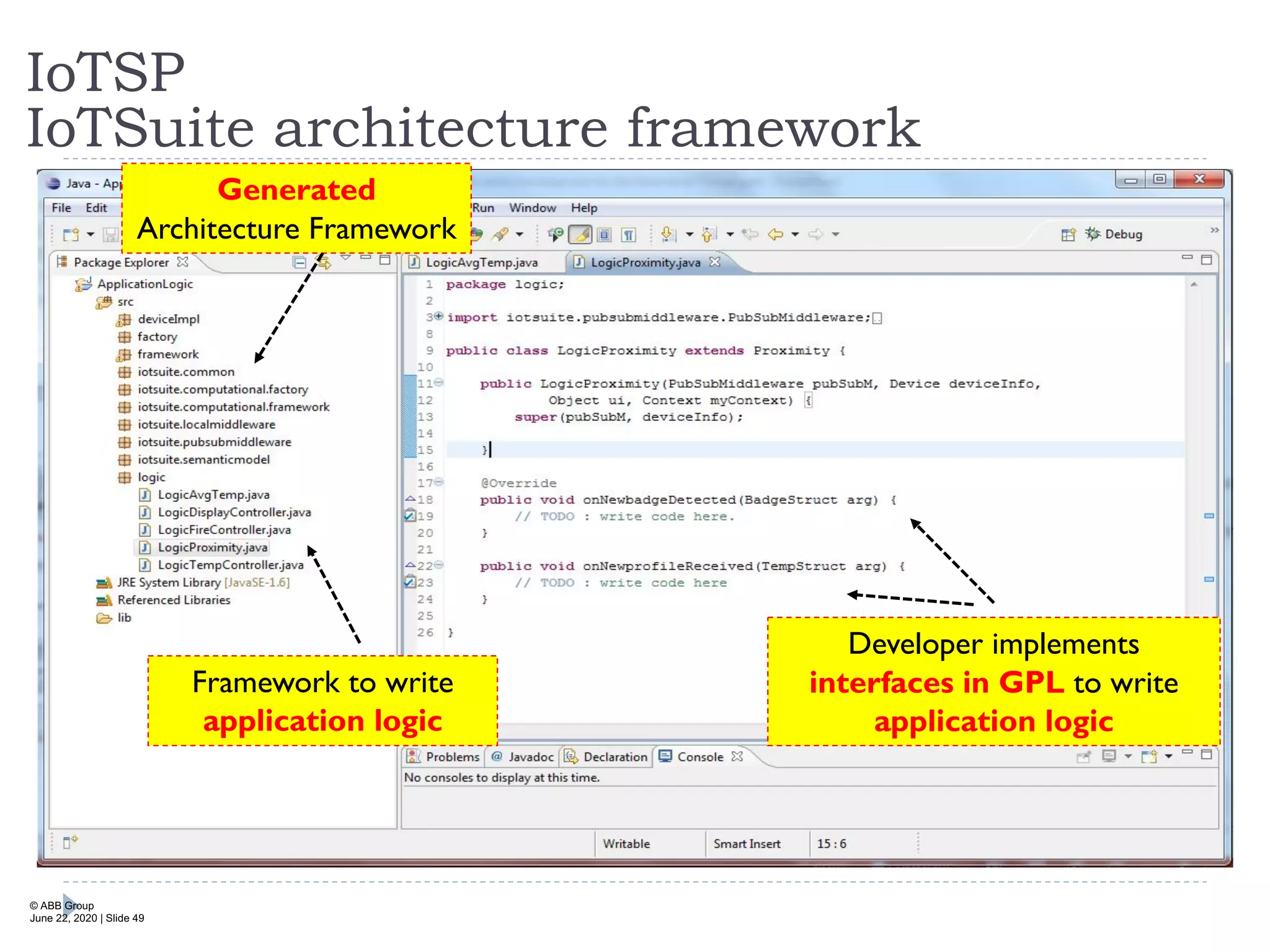Click Last Edit Location icon
Screen dimensions: 1270x952
[x=750, y=234]
